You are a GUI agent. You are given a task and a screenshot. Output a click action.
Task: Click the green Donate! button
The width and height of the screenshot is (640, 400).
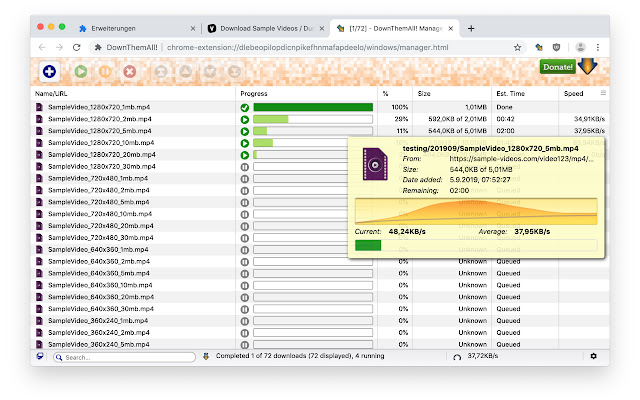[x=556, y=67]
